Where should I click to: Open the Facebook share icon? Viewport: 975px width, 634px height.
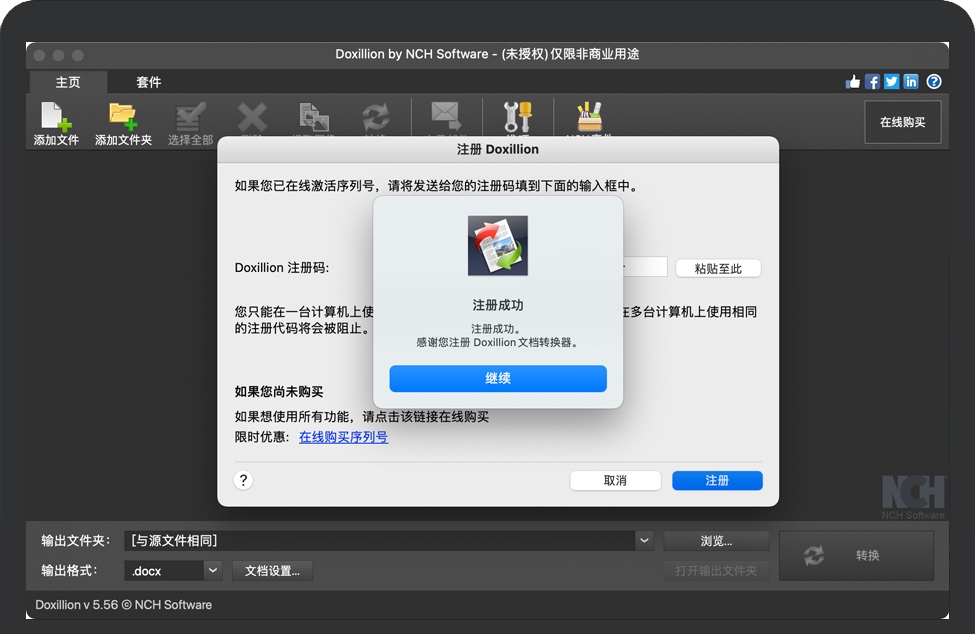point(872,81)
